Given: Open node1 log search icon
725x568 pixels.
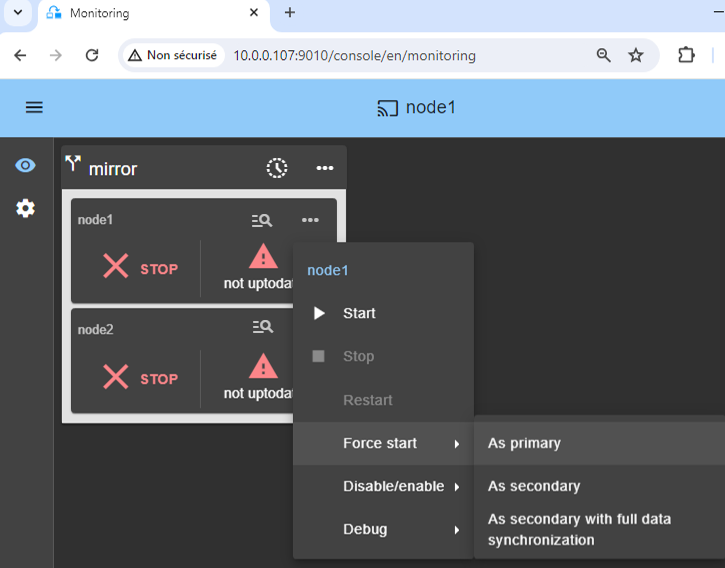Looking at the screenshot, I should (x=262, y=220).
